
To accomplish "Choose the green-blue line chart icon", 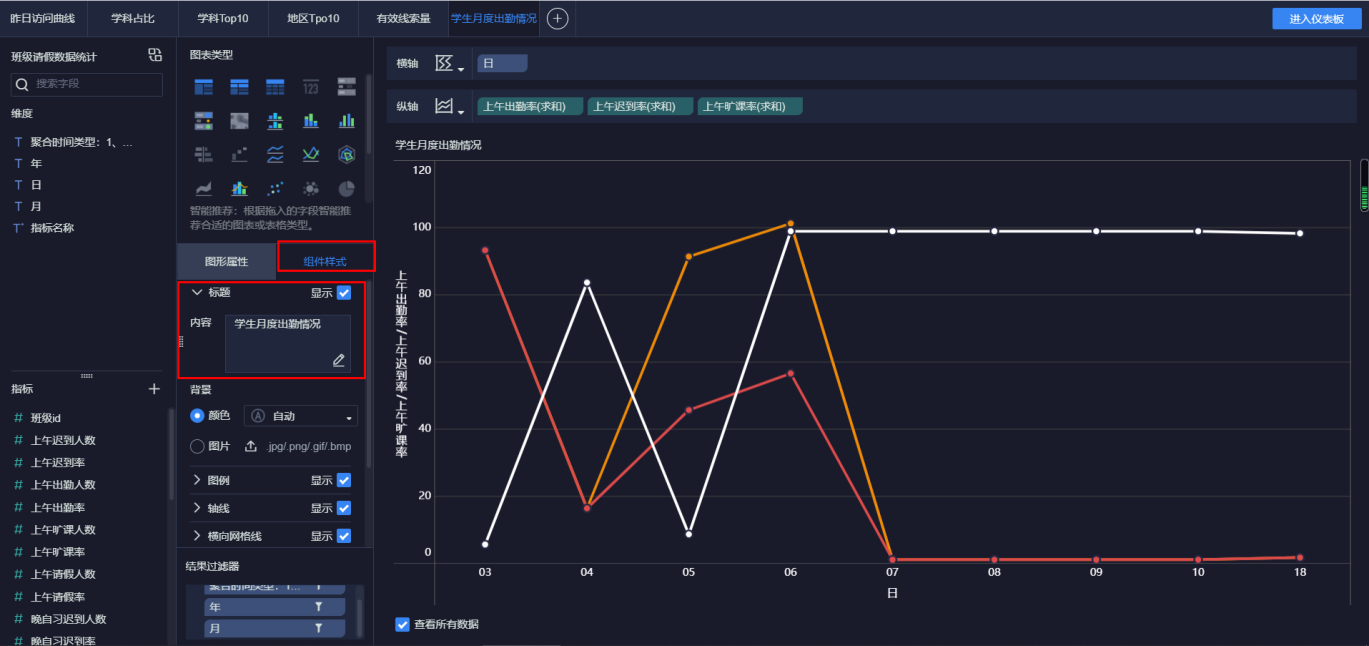I will click(x=311, y=154).
